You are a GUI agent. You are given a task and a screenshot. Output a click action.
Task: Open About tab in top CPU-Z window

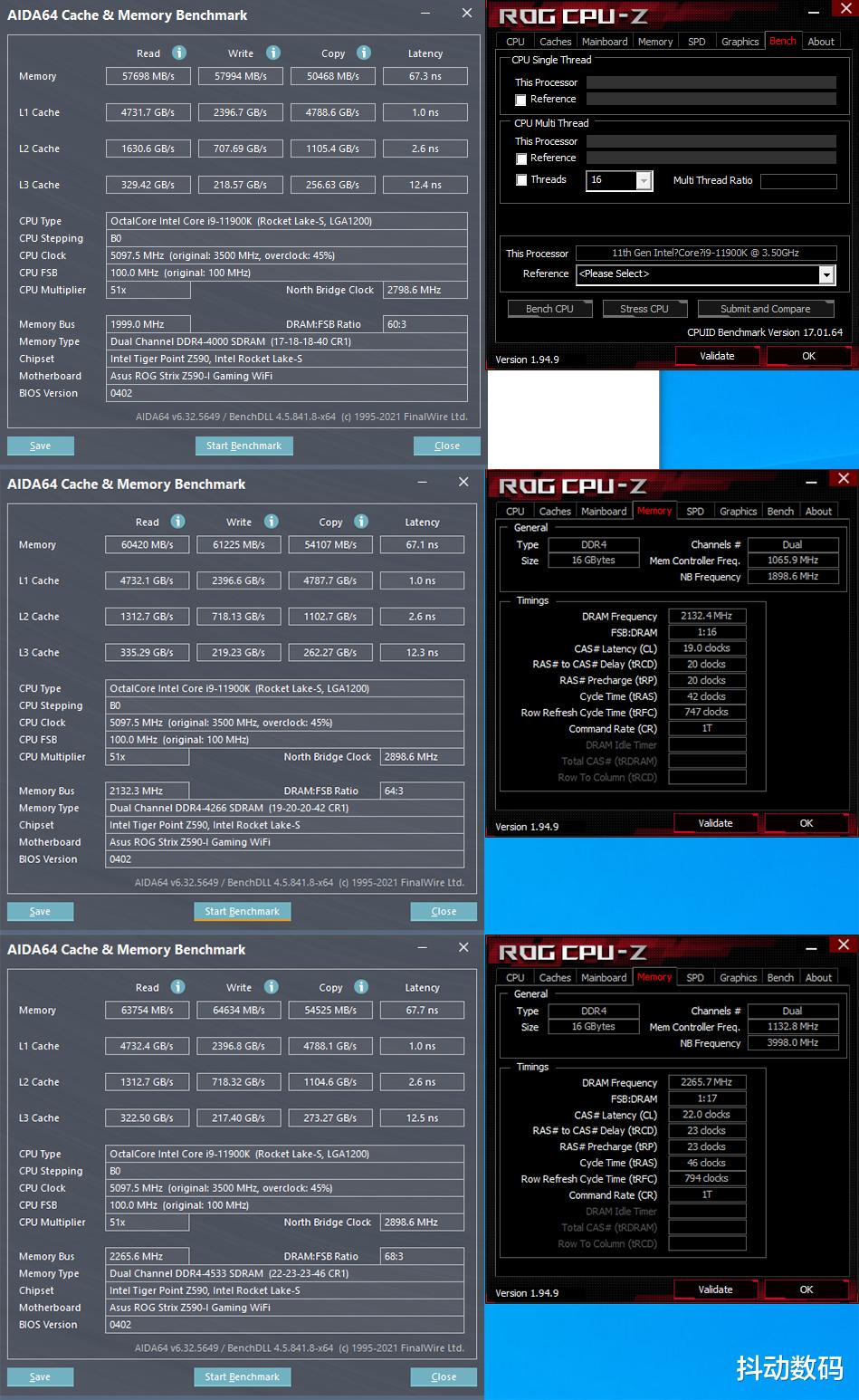click(x=821, y=42)
